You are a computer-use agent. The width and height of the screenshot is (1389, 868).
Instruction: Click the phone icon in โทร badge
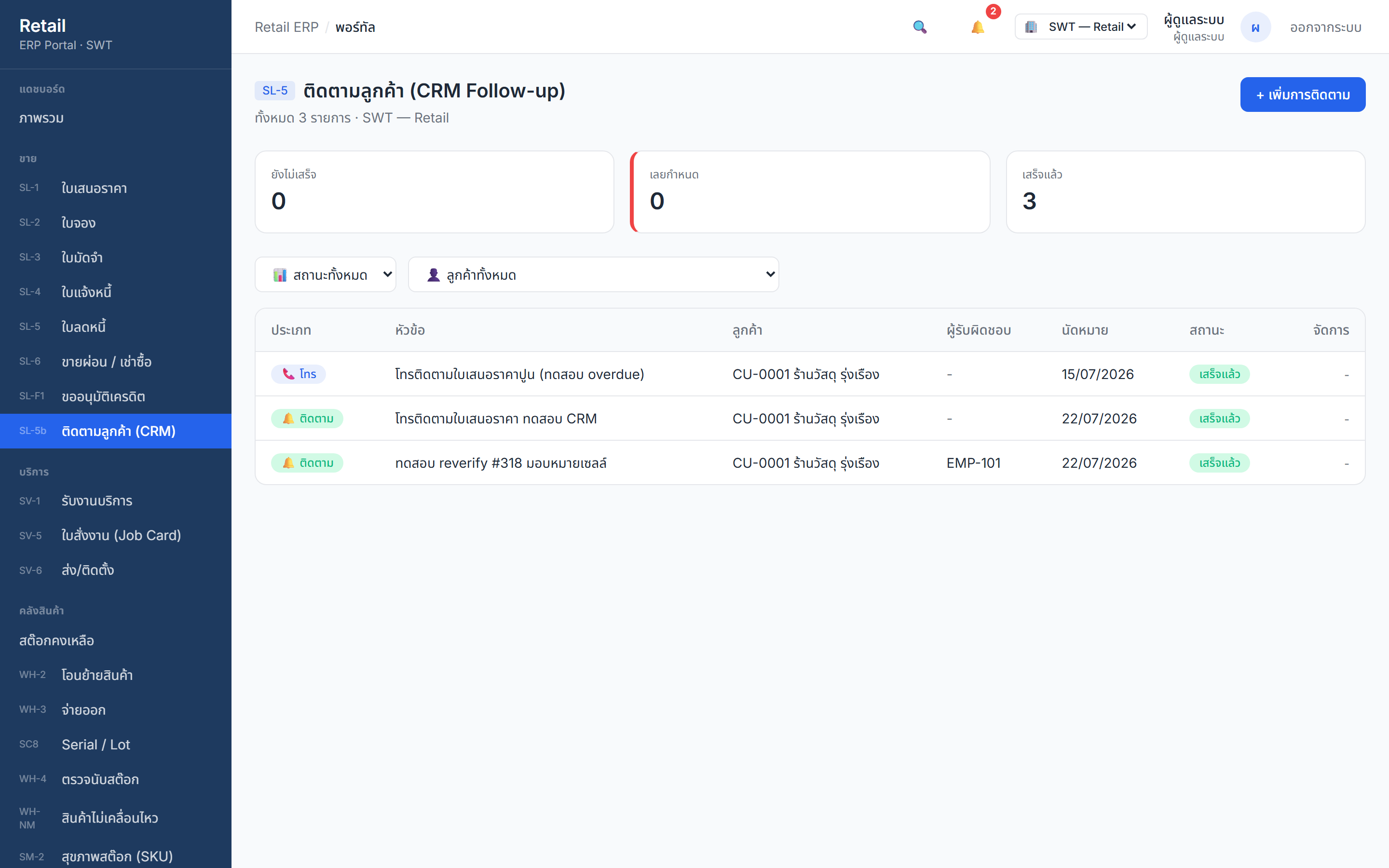tap(288, 374)
